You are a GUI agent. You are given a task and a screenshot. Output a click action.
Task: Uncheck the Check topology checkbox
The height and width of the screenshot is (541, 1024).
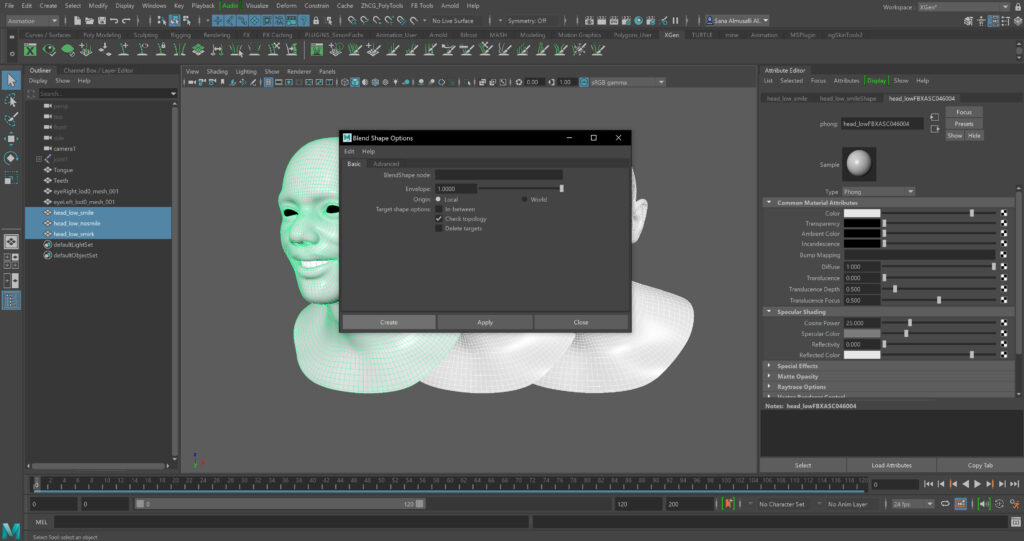pyautogui.click(x=439, y=218)
